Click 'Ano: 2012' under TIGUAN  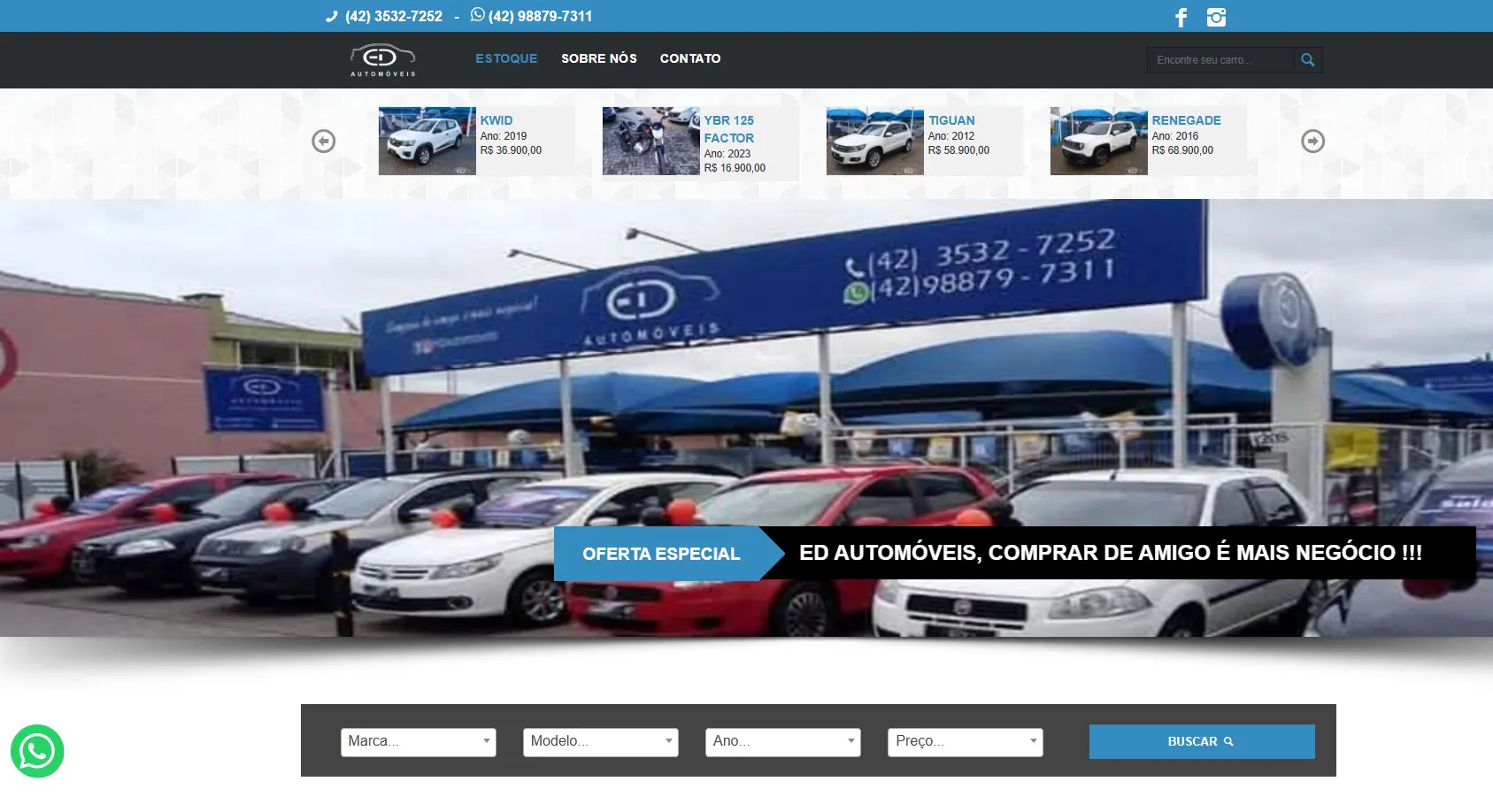(951, 136)
